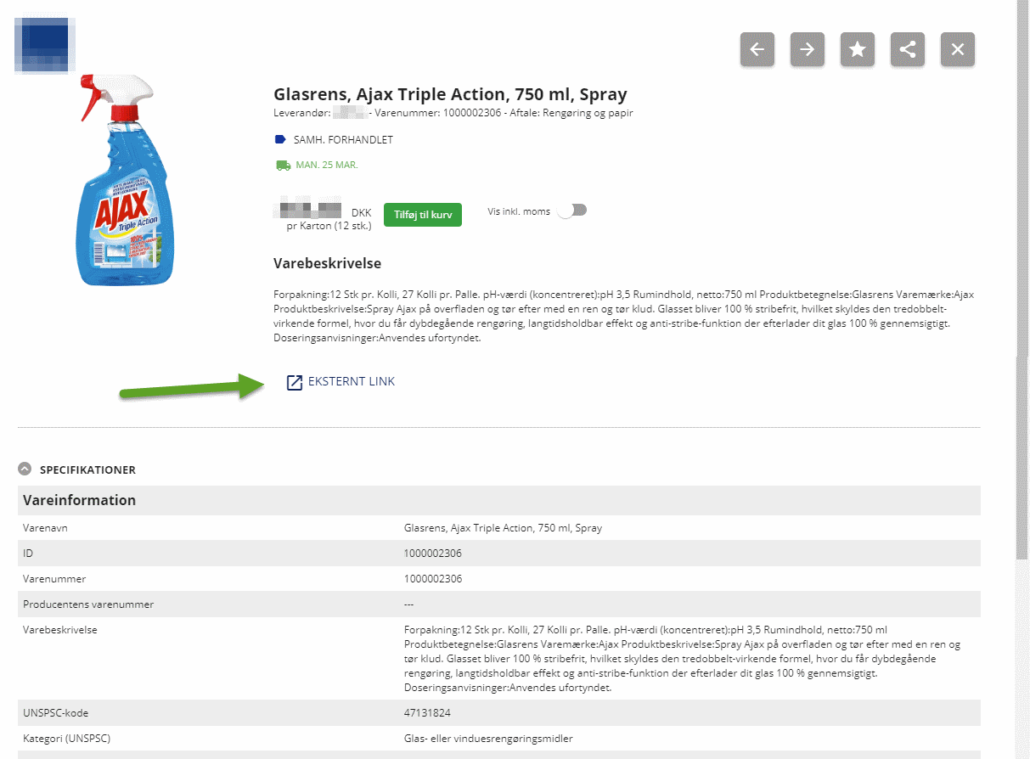Mark product as favorite with star icon
The height and width of the screenshot is (759, 1030).
click(x=857, y=49)
